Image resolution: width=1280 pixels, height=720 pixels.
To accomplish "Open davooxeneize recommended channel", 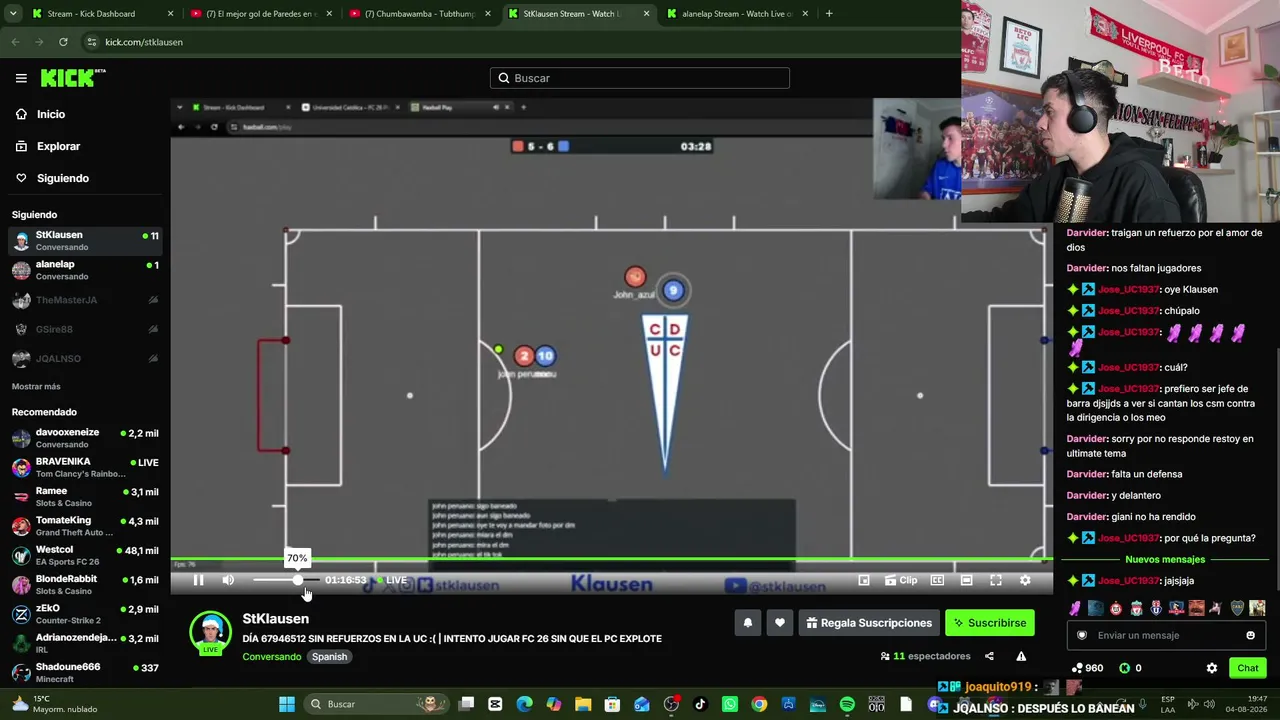I will (84, 438).
